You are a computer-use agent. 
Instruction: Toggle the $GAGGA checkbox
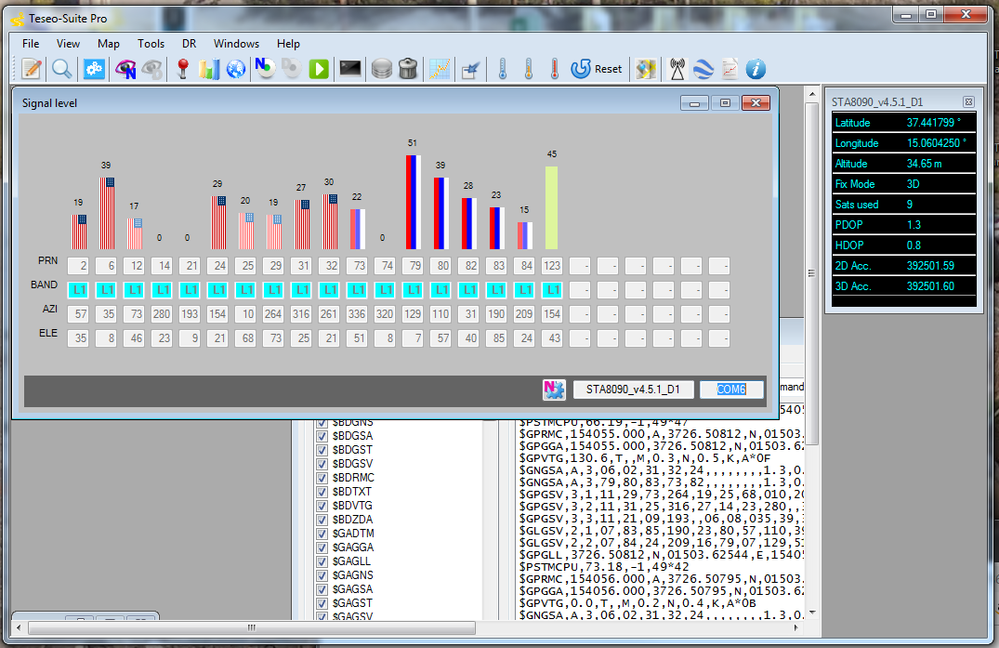point(322,547)
